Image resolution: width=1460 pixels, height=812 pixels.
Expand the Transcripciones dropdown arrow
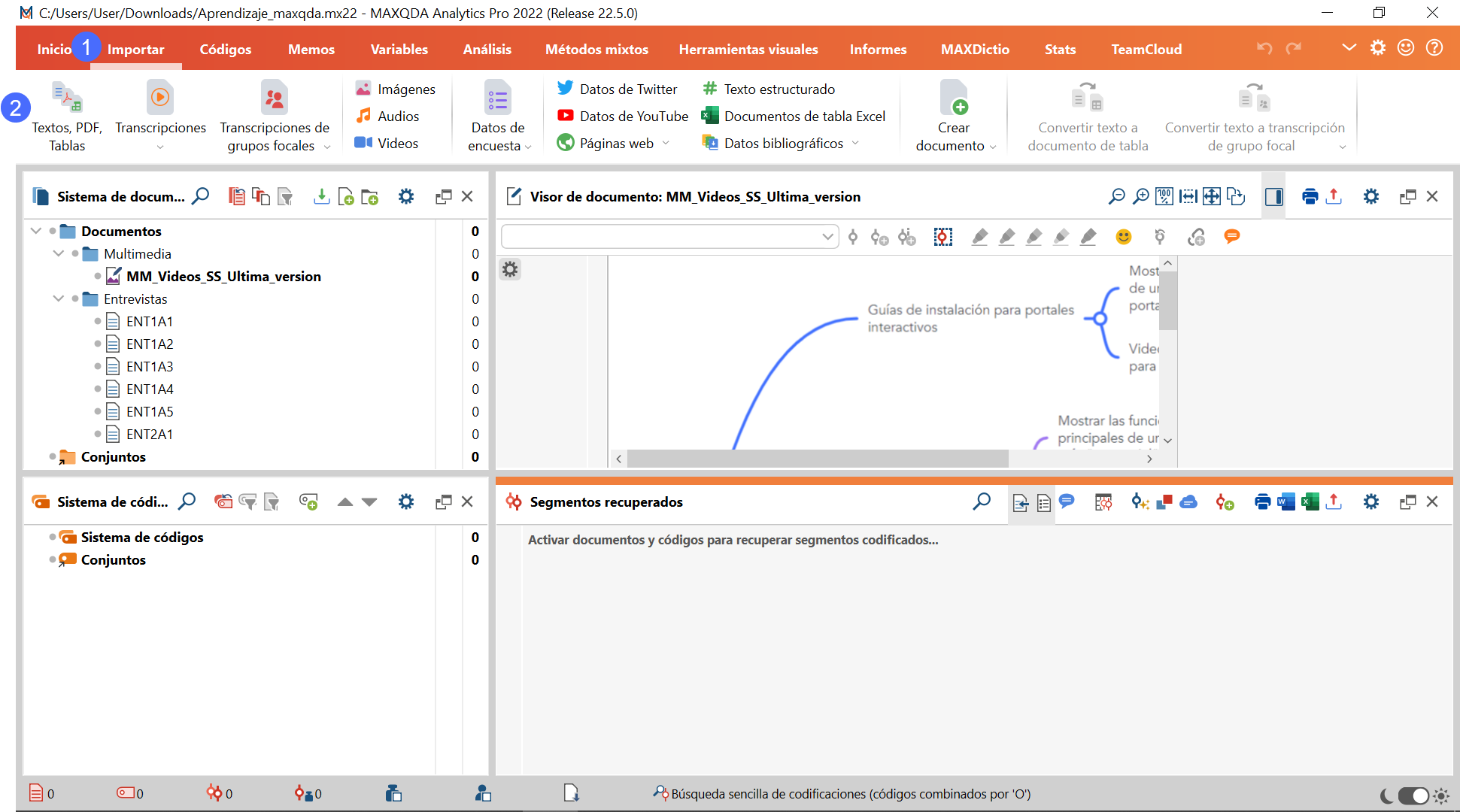click(160, 147)
